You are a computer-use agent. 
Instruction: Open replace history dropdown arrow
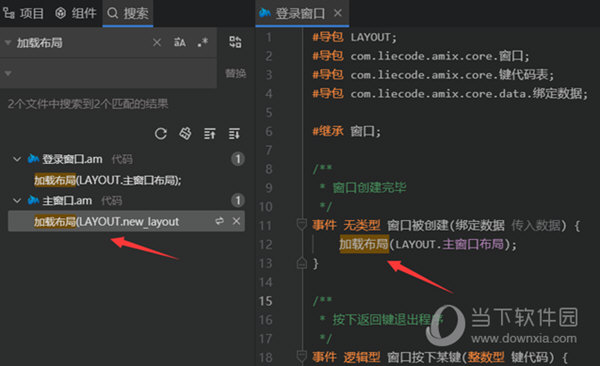(x=8, y=73)
